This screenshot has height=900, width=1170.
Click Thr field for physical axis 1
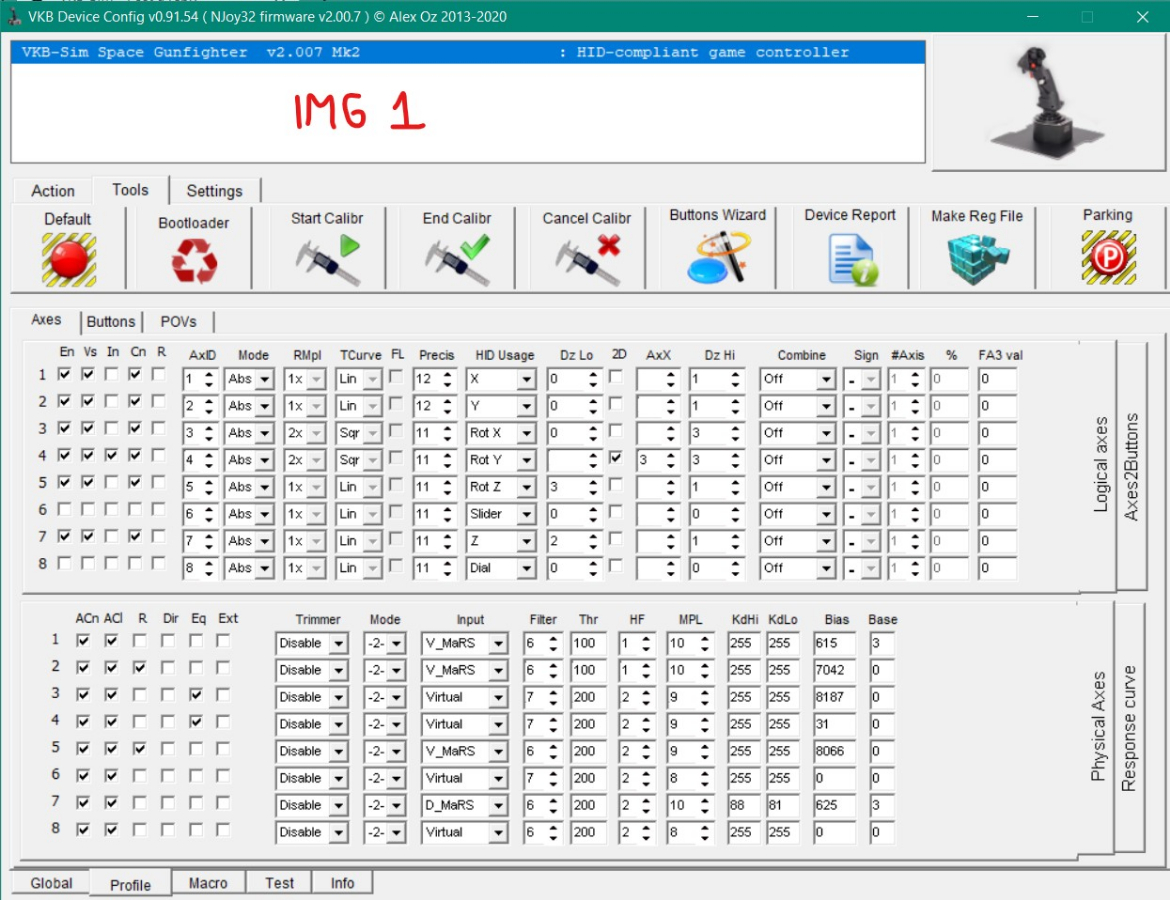click(588, 643)
